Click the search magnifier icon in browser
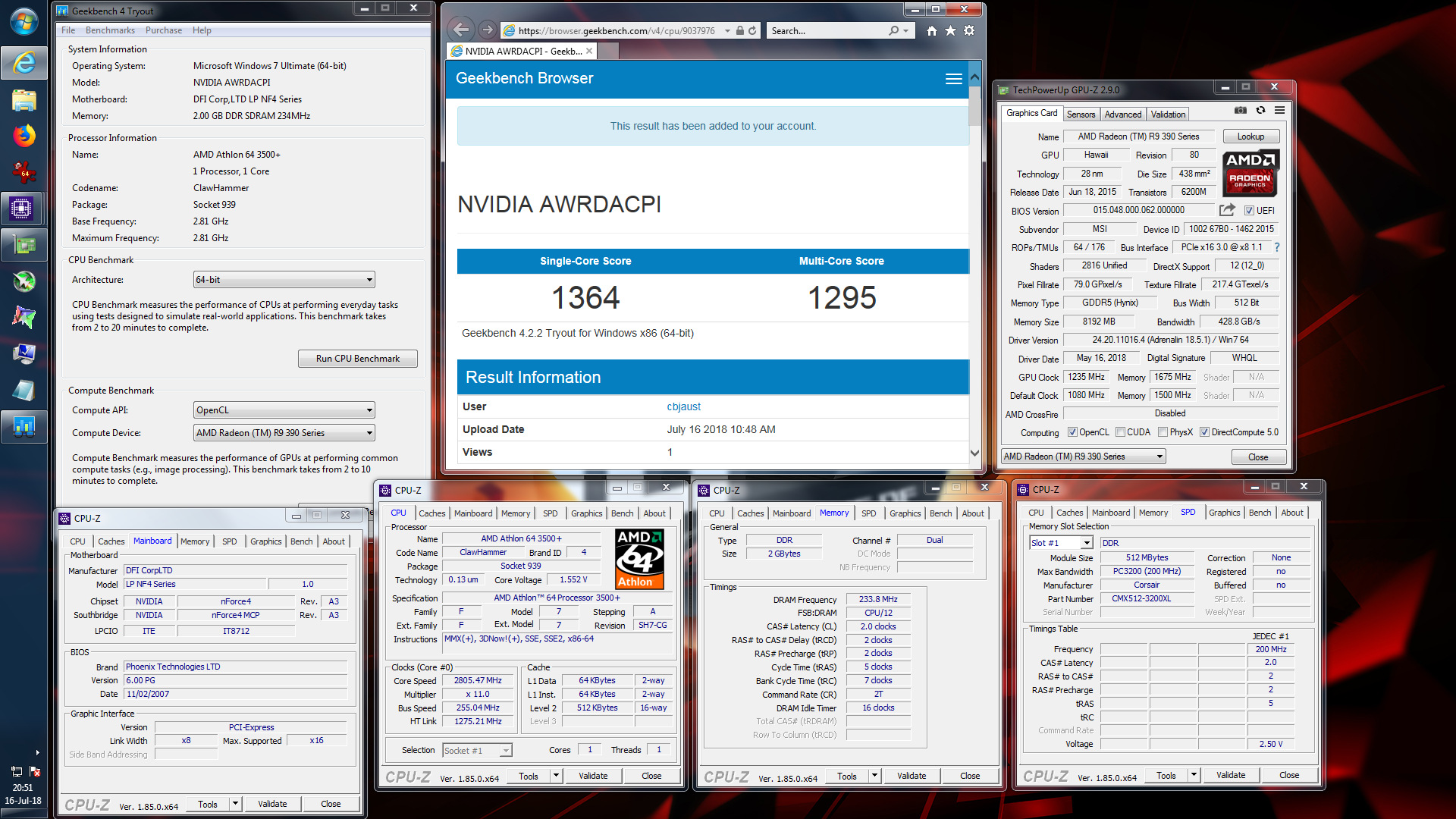Screen dimensions: 1456x819 coord(894,31)
